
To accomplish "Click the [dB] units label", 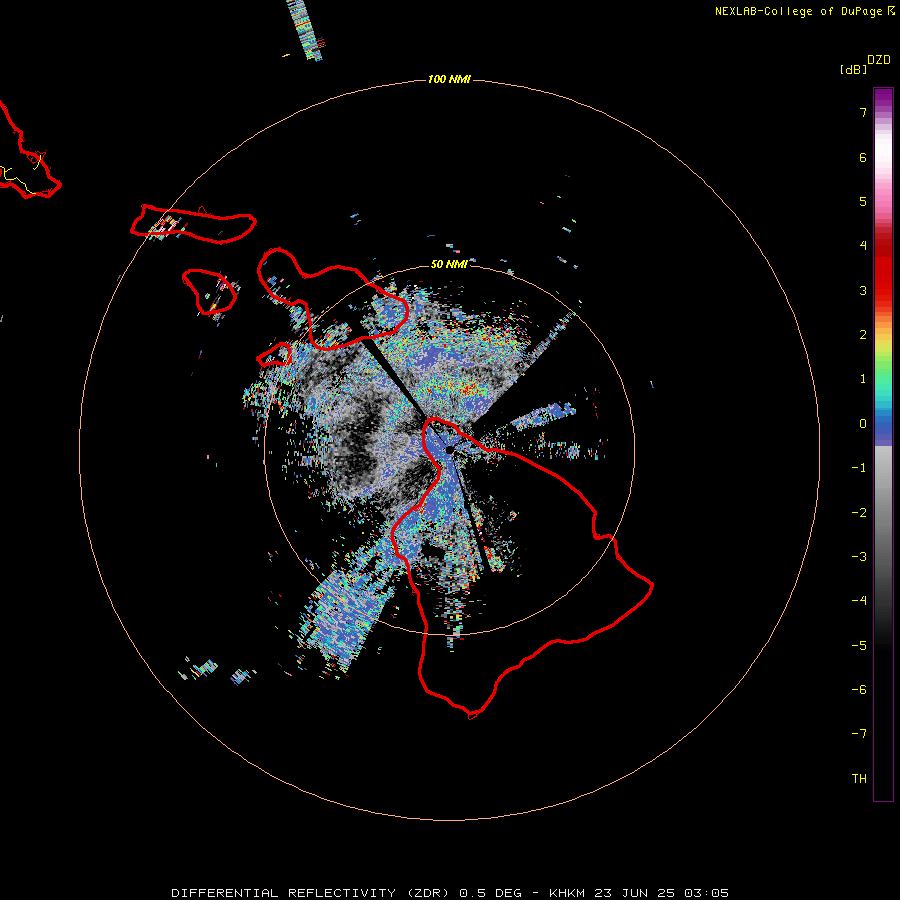I will coord(854,69).
